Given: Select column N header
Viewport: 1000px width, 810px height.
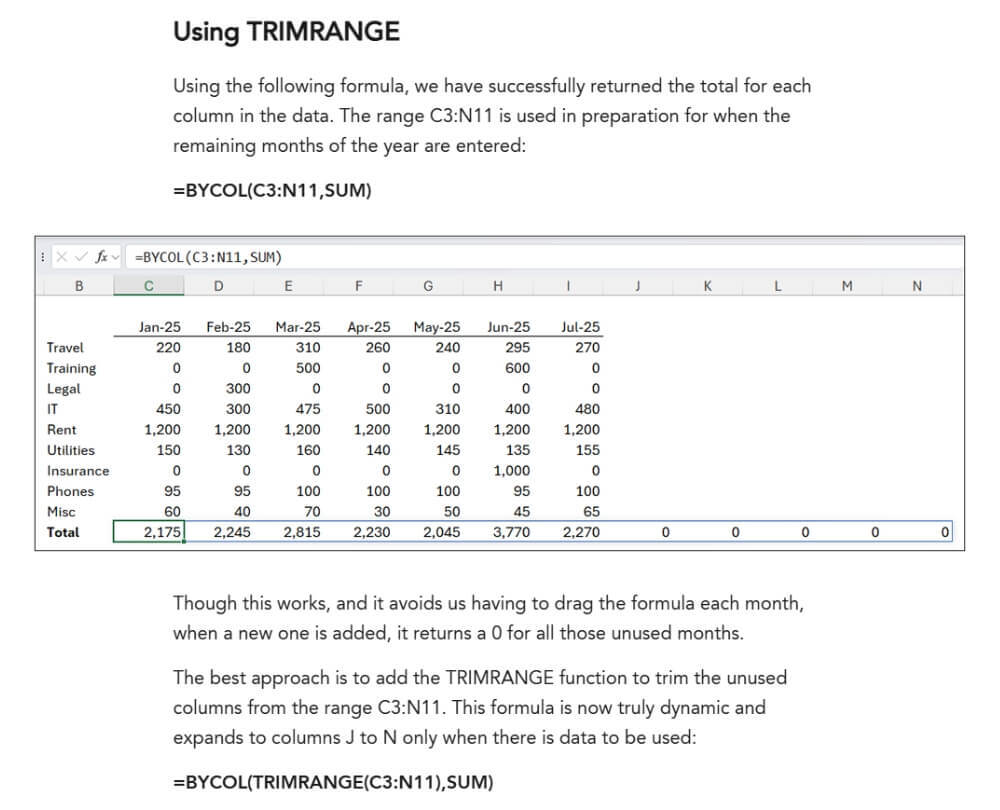Looking at the screenshot, I should pyautogui.click(x=917, y=286).
